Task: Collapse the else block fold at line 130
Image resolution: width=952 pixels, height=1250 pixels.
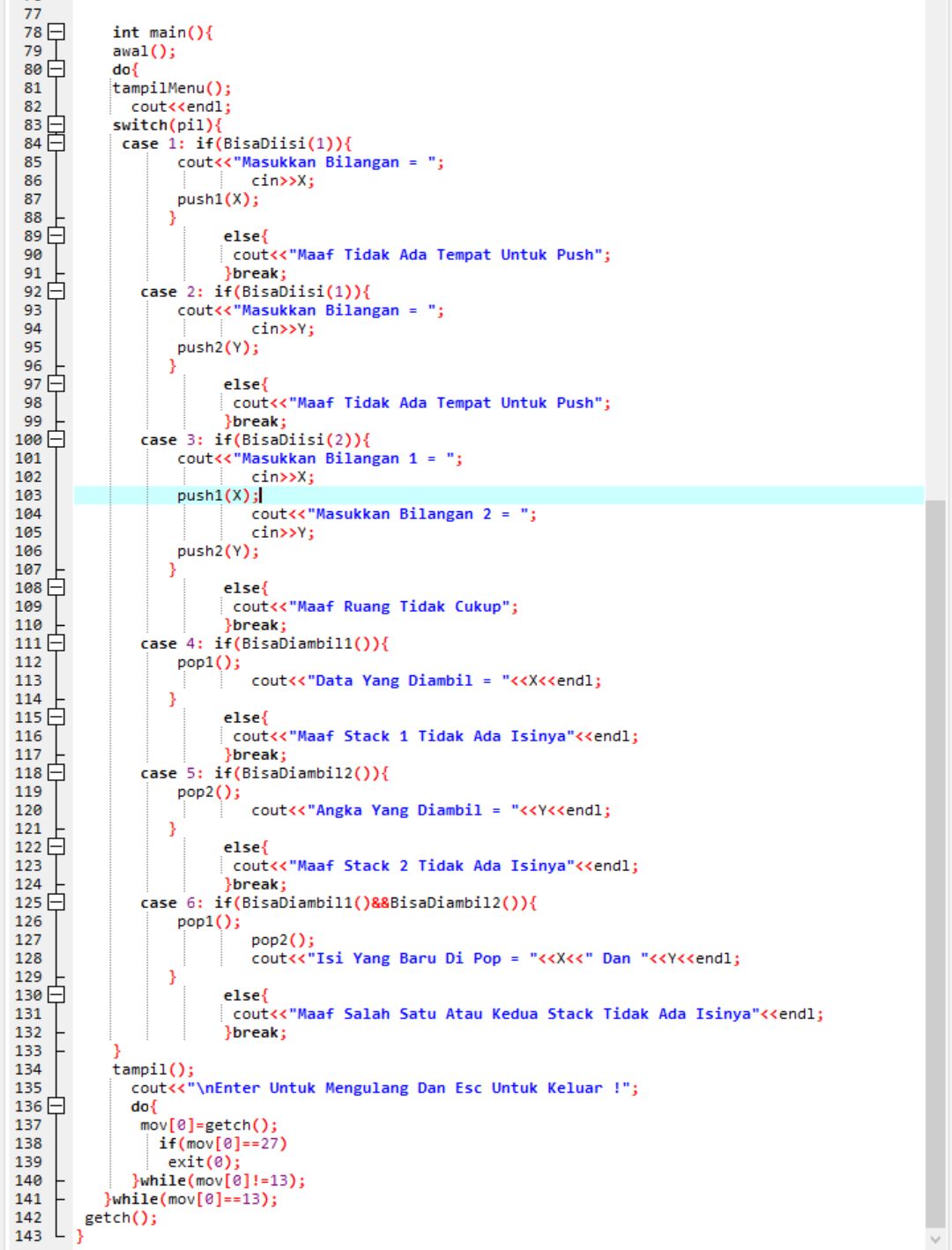Action: coord(56,995)
